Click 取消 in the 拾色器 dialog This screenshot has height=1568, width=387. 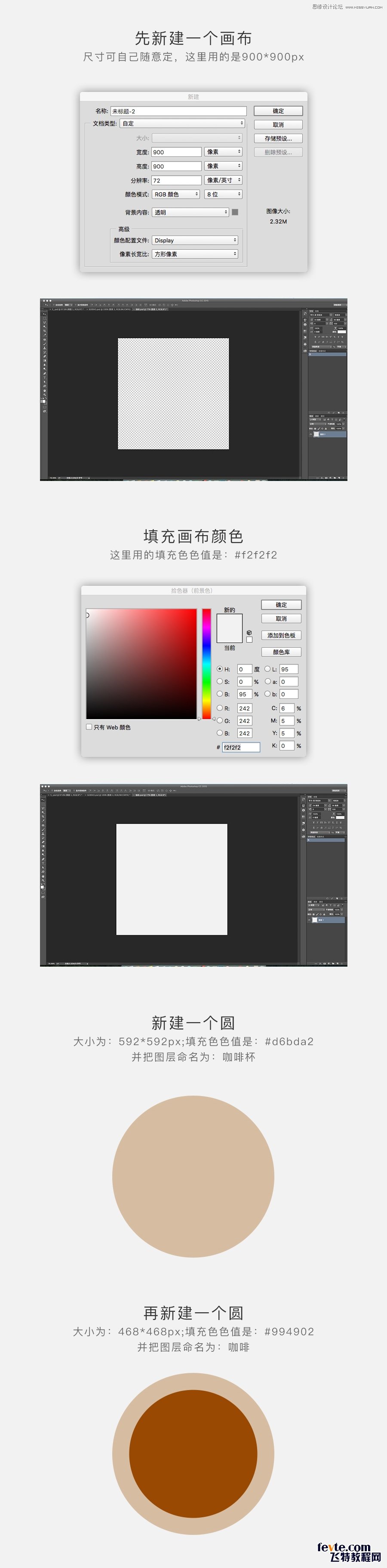tap(281, 619)
